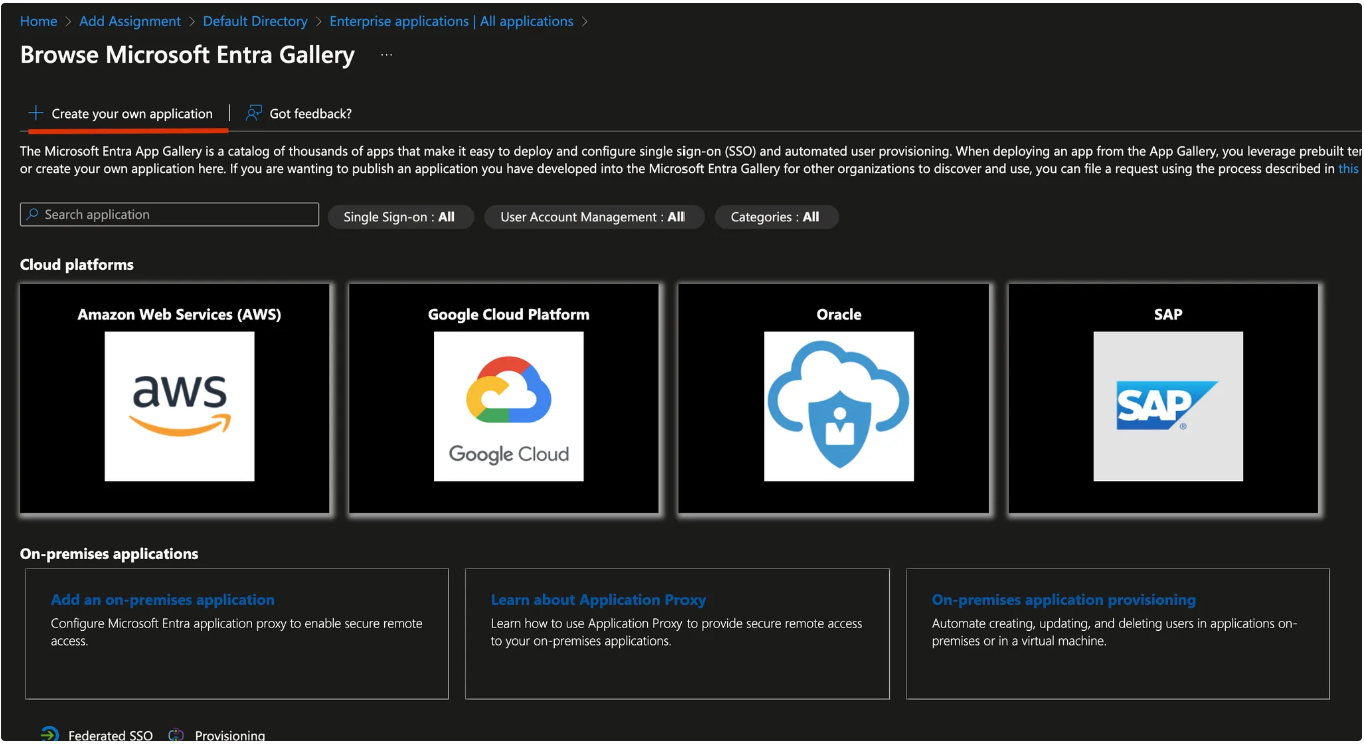
Task: Click the plus icon for Create your own application
Action: pyautogui.click(x=36, y=113)
